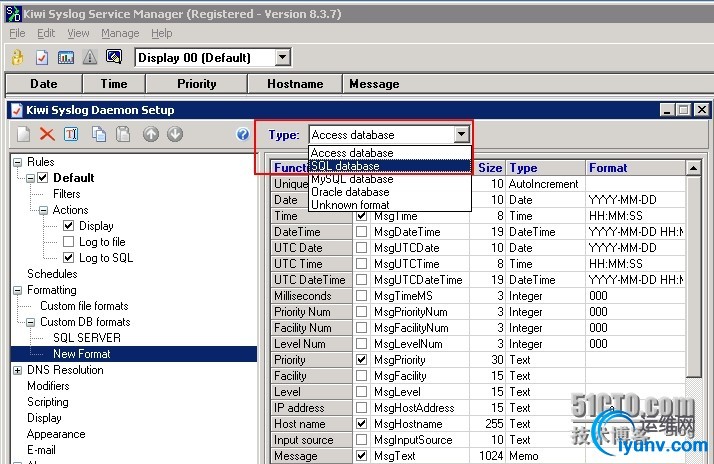Click the Time column header
Screen dimensions: 714x464
coord(114,84)
